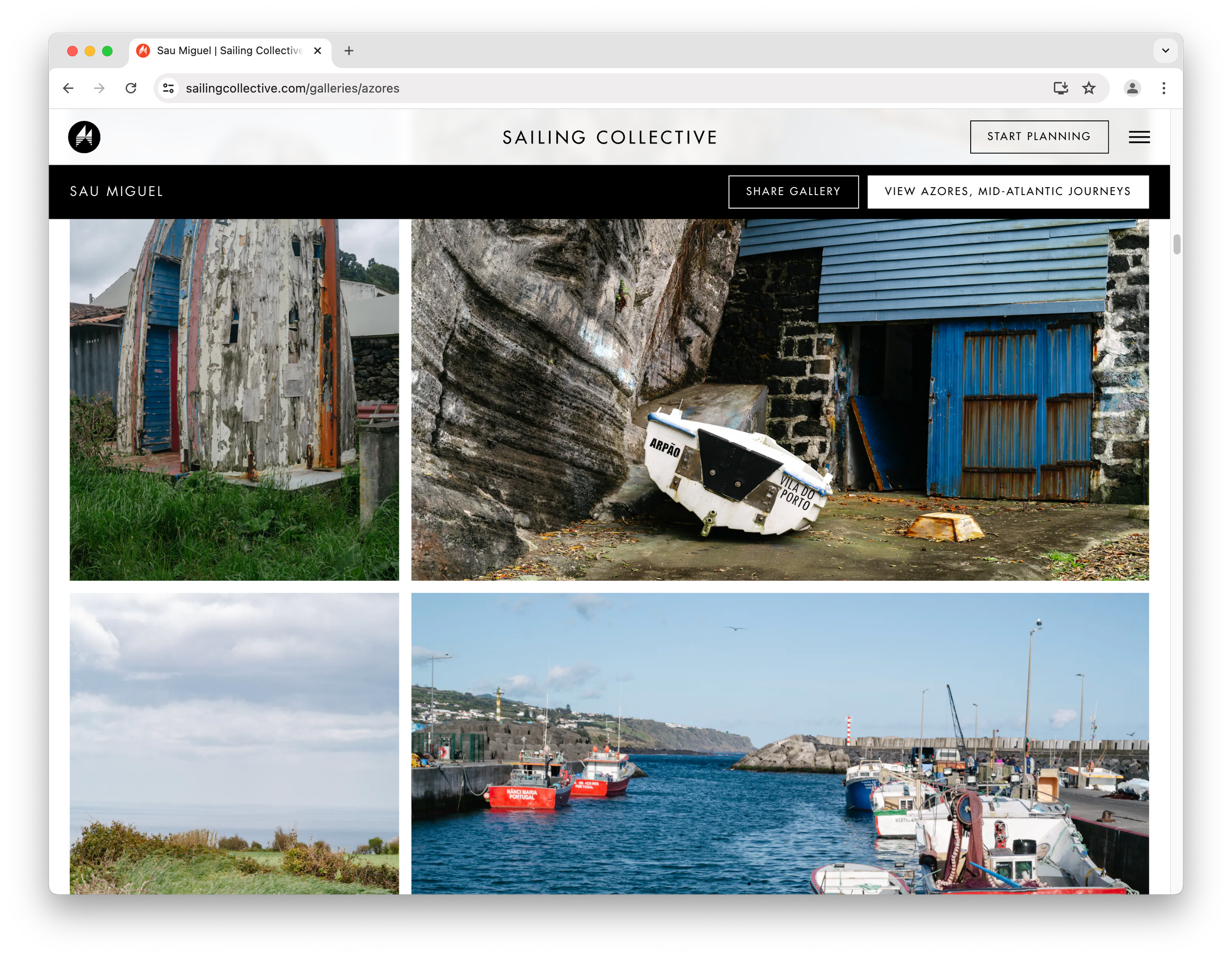1232x959 pixels.
Task: Open Chrome three-dot menu
Action: click(1164, 88)
